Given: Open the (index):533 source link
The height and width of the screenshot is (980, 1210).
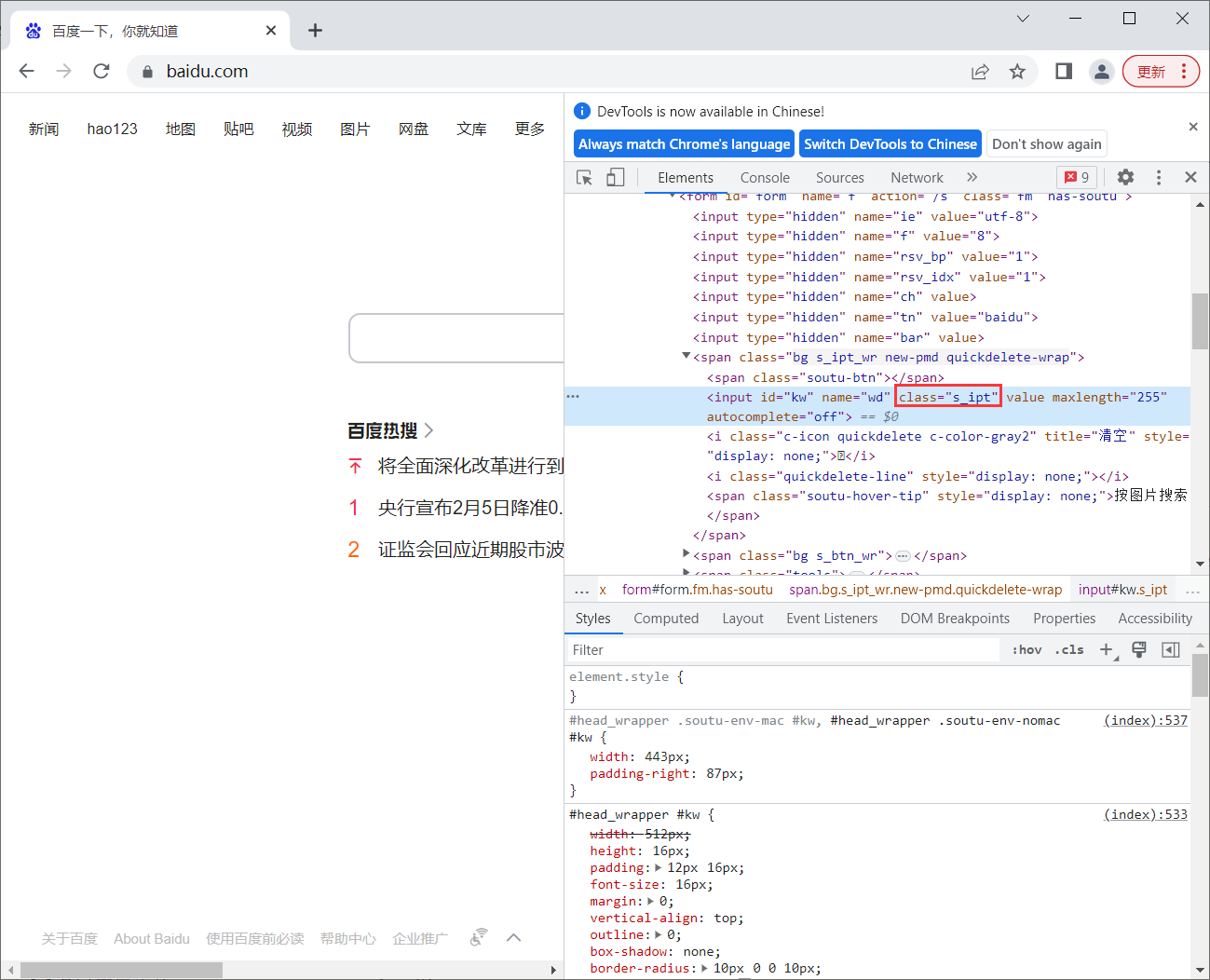Looking at the screenshot, I should coord(1146,814).
